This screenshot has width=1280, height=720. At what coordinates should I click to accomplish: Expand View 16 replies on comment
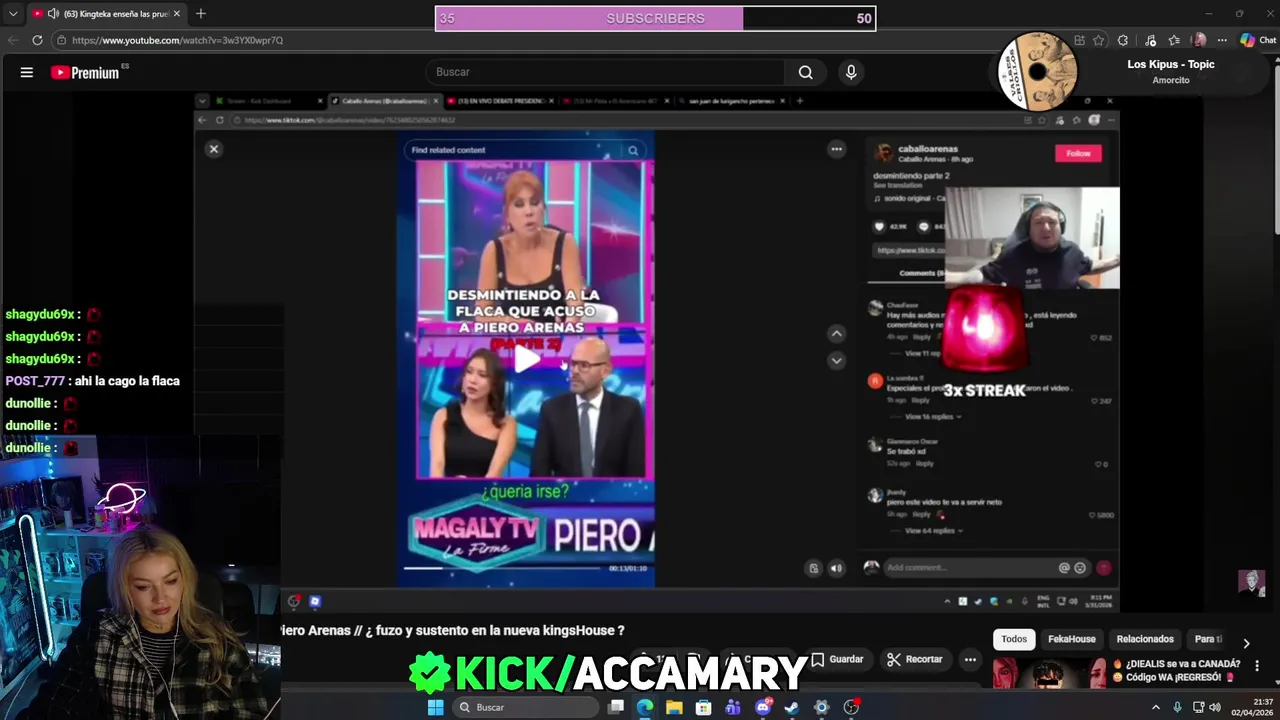point(932,416)
